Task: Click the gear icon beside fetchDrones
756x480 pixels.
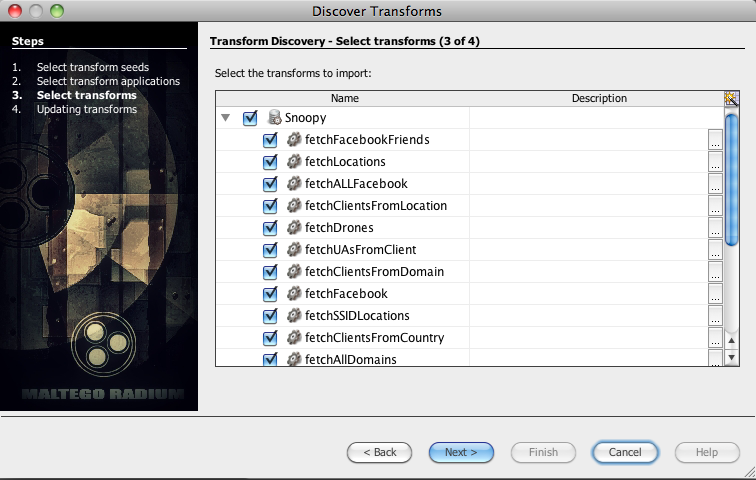Action: [294, 228]
